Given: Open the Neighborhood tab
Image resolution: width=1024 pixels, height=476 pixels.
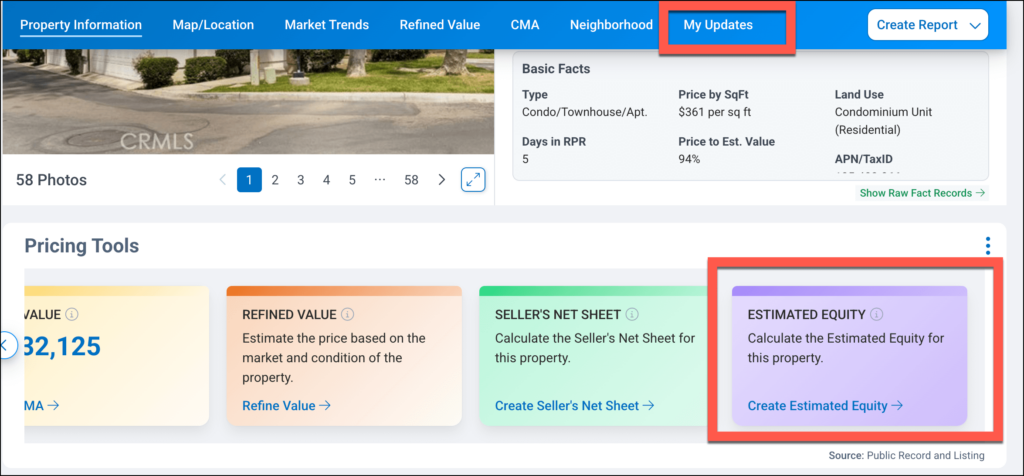Looking at the screenshot, I should (x=611, y=25).
